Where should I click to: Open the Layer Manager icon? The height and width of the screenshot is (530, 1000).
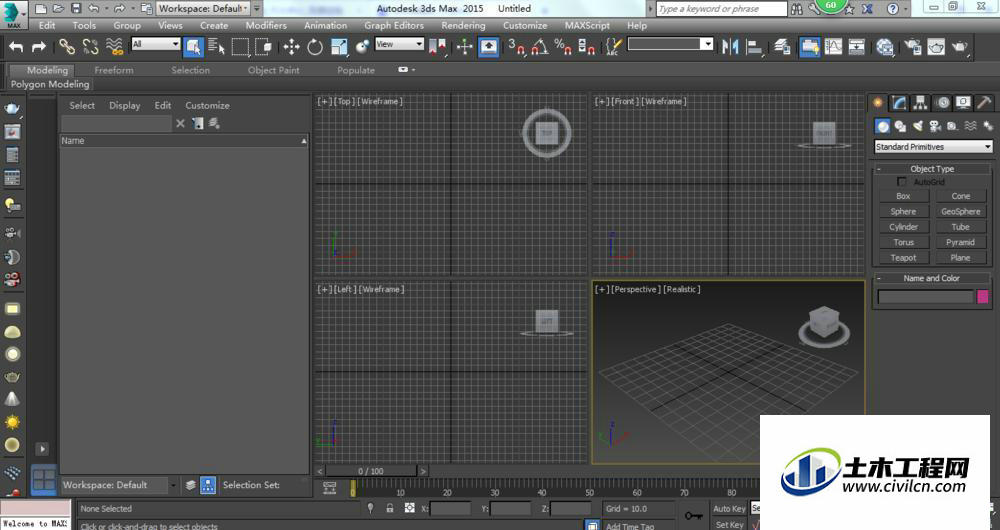click(x=782, y=47)
